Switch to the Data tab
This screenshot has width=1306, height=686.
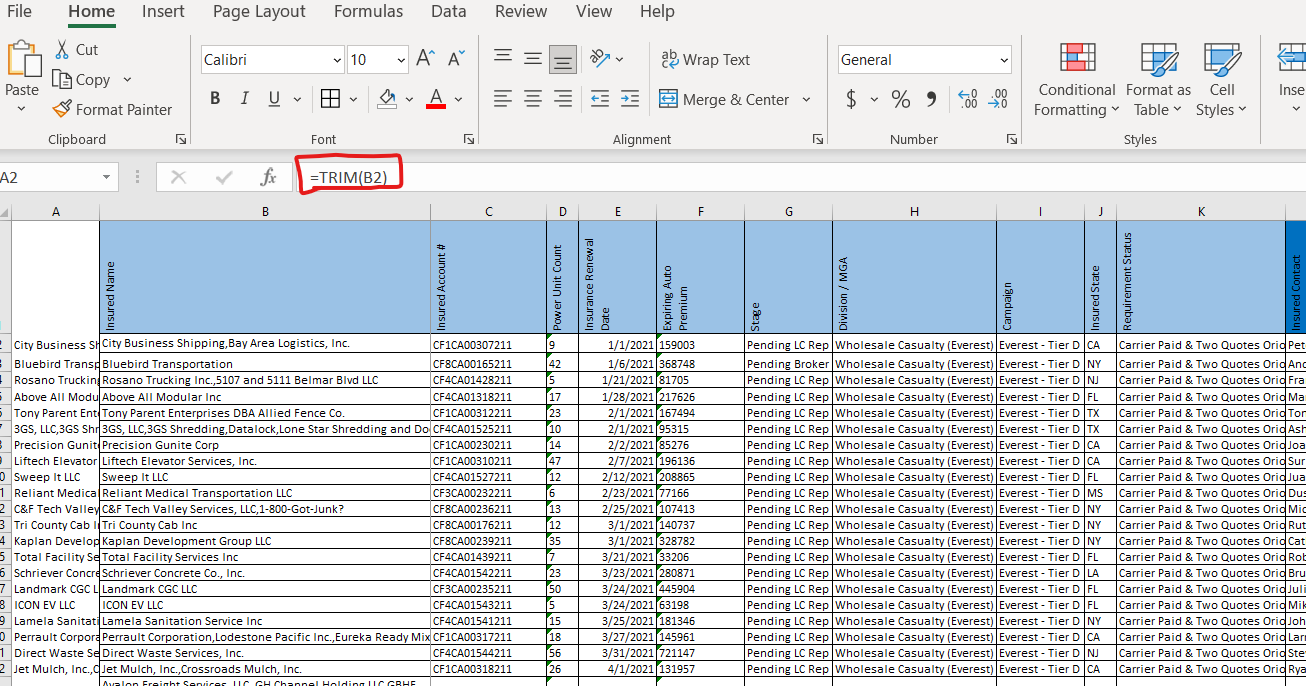449,11
